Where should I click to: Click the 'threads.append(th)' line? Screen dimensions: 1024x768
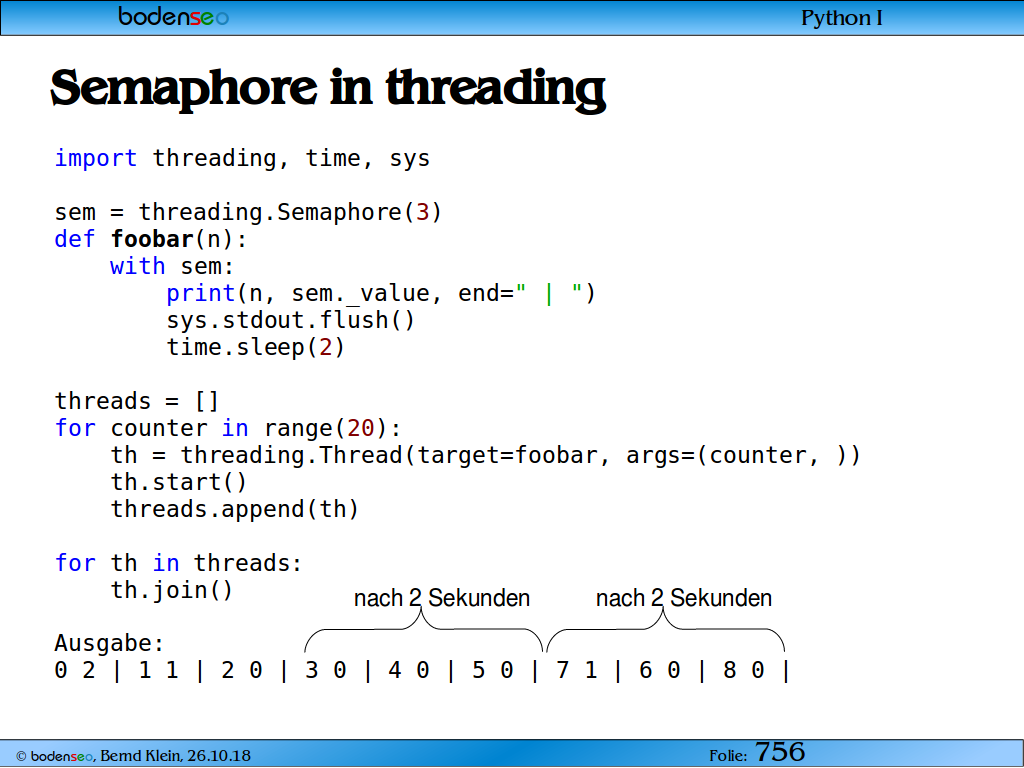click(x=235, y=509)
